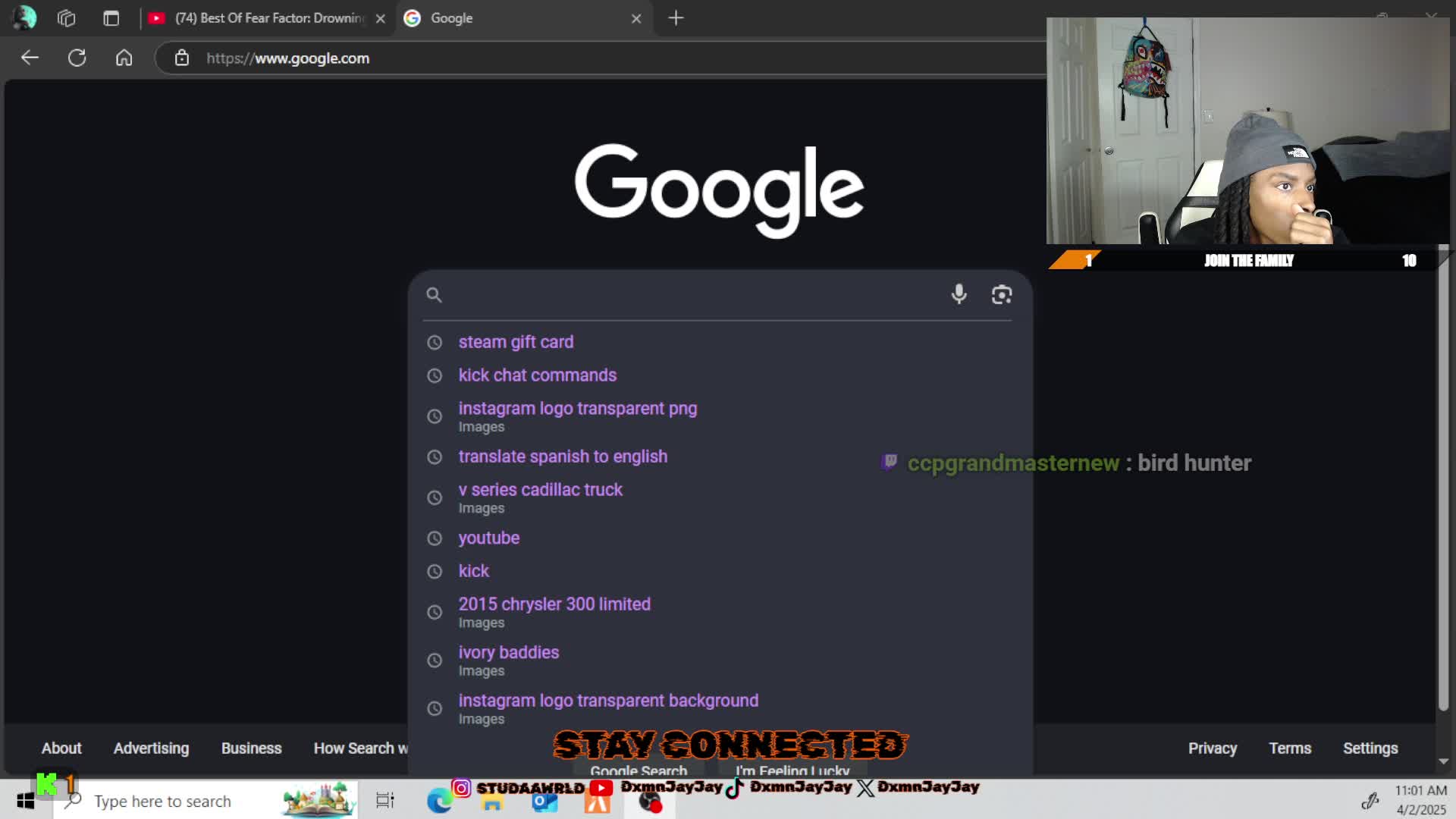The width and height of the screenshot is (1456, 819).
Task: Open the How Search works footer link
Action: 361,748
